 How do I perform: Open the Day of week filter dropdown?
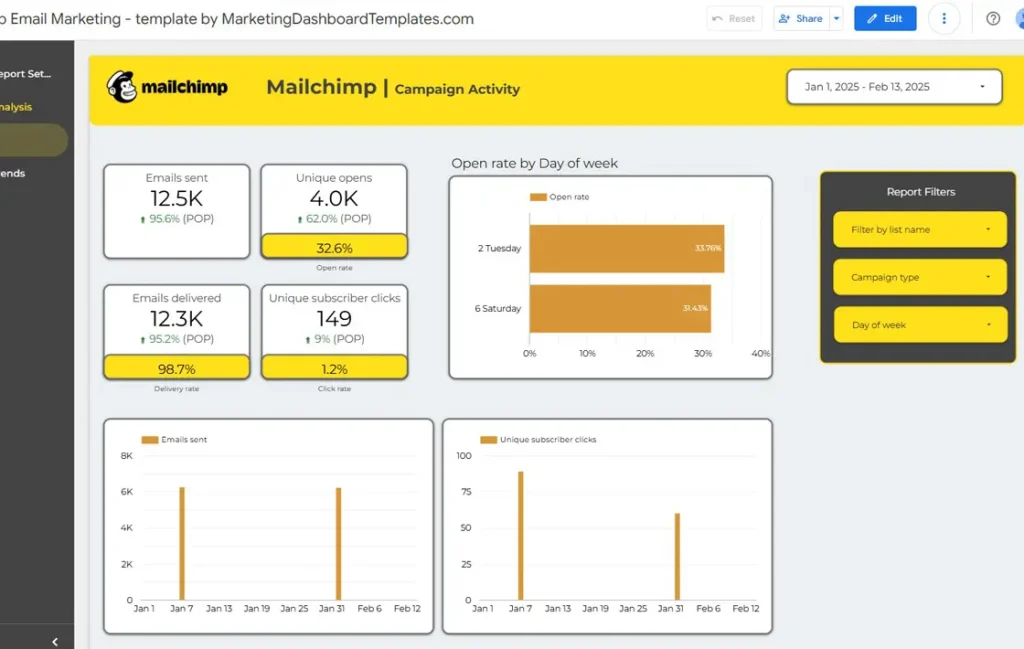tap(920, 324)
